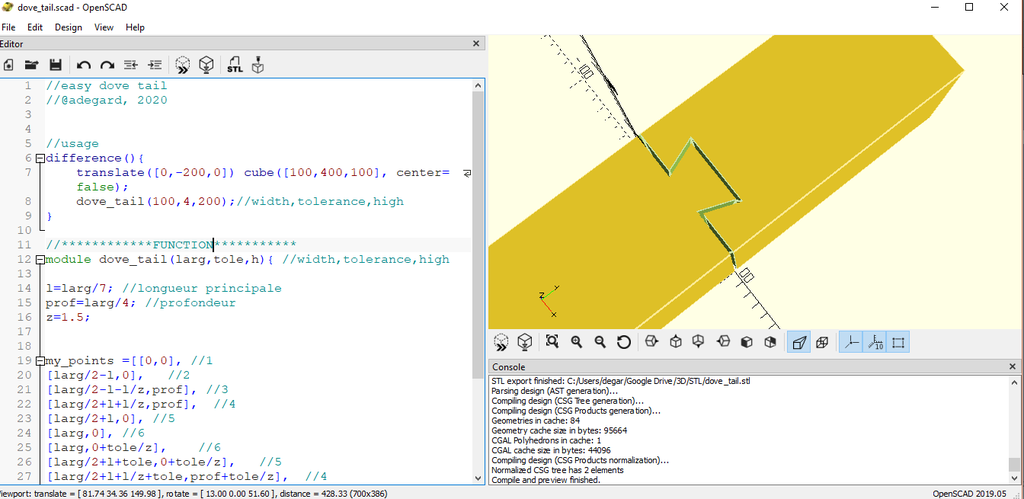The image size is (1024, 499).
Task: Toggle the Perspective projection button
Action: pyautogui.click(x=798, y=342)
